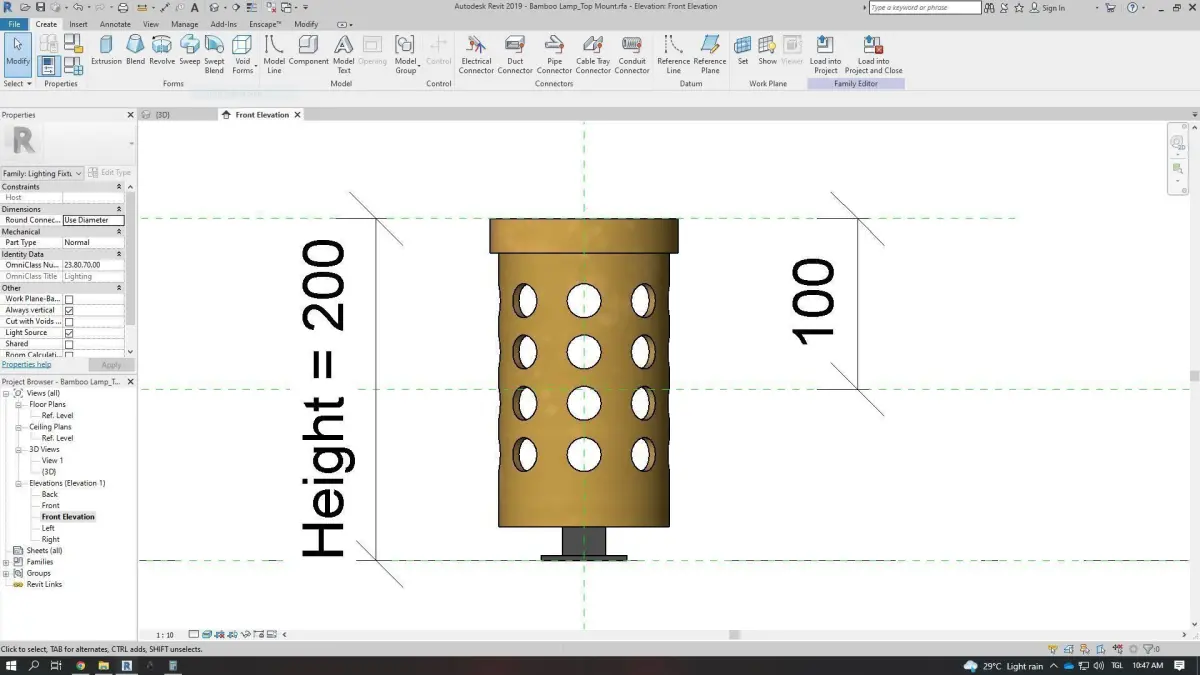Select View 1 under 3D Views
Screen dimensions: 1200x675
[x=52, y=460]
